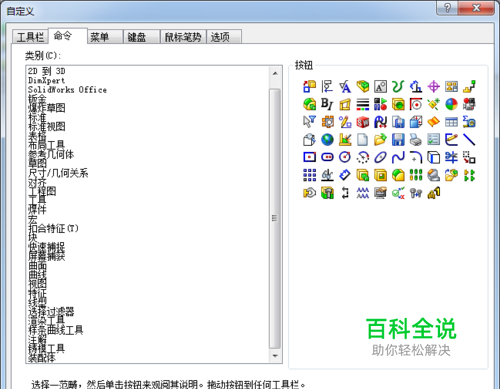The height and width of the screenshot is (389, 500).
Task: Select the 标准视图 category
Action: click(47, 127)
